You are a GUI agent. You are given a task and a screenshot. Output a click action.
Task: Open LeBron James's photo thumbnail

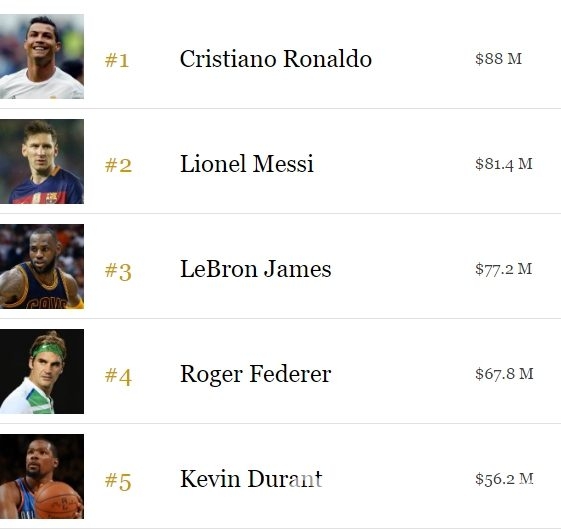(42, 267)
